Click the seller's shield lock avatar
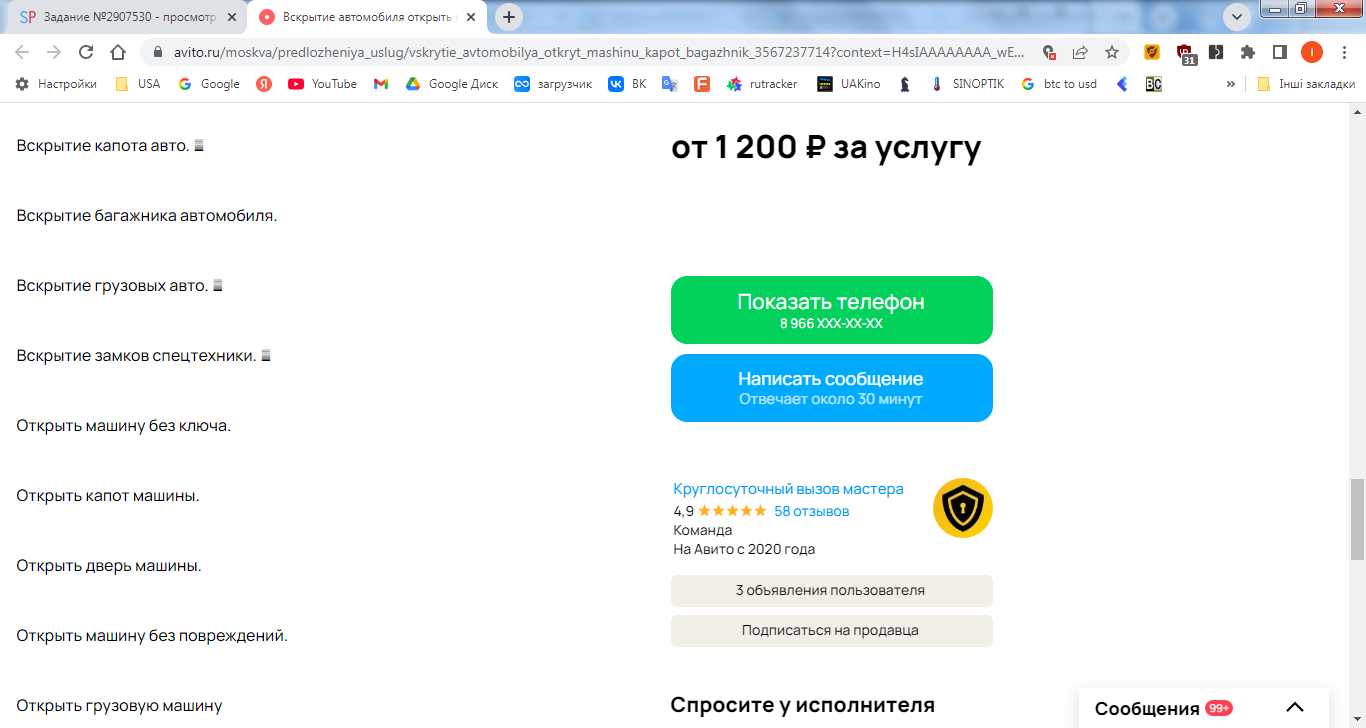The height and width of the screenshot is (728, 1366). (962, 508)
